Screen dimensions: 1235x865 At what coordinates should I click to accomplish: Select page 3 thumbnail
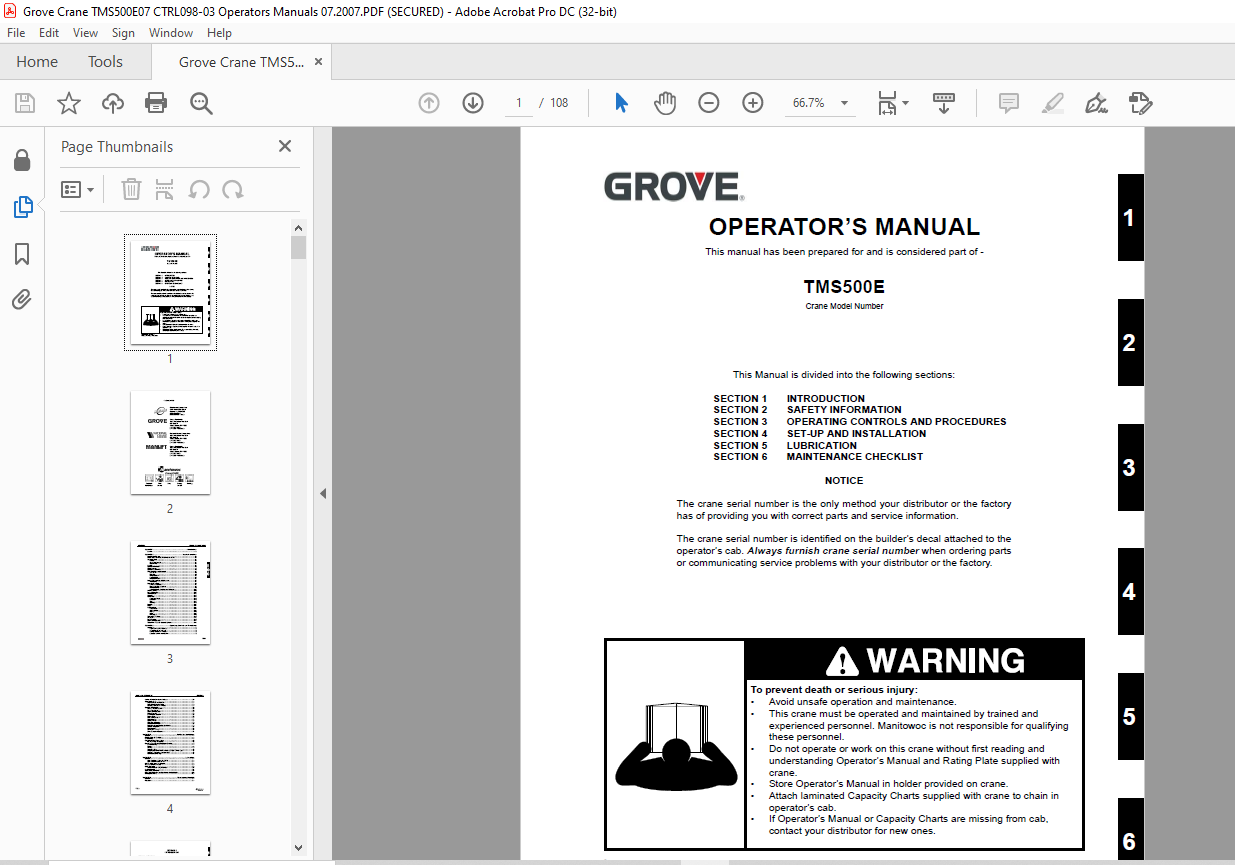pos(170,593)
